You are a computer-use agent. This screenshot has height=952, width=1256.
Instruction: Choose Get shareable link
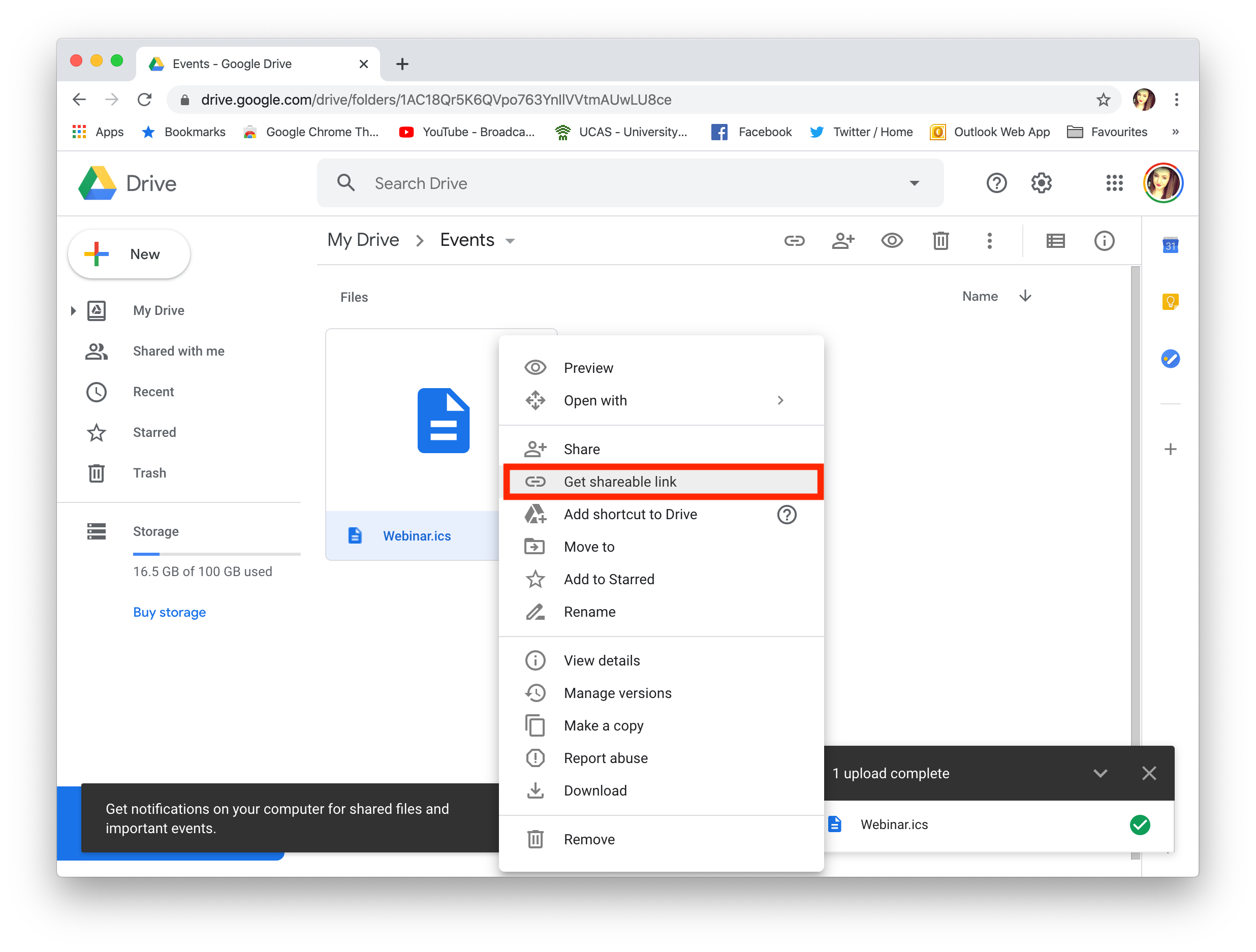(661, 482)
